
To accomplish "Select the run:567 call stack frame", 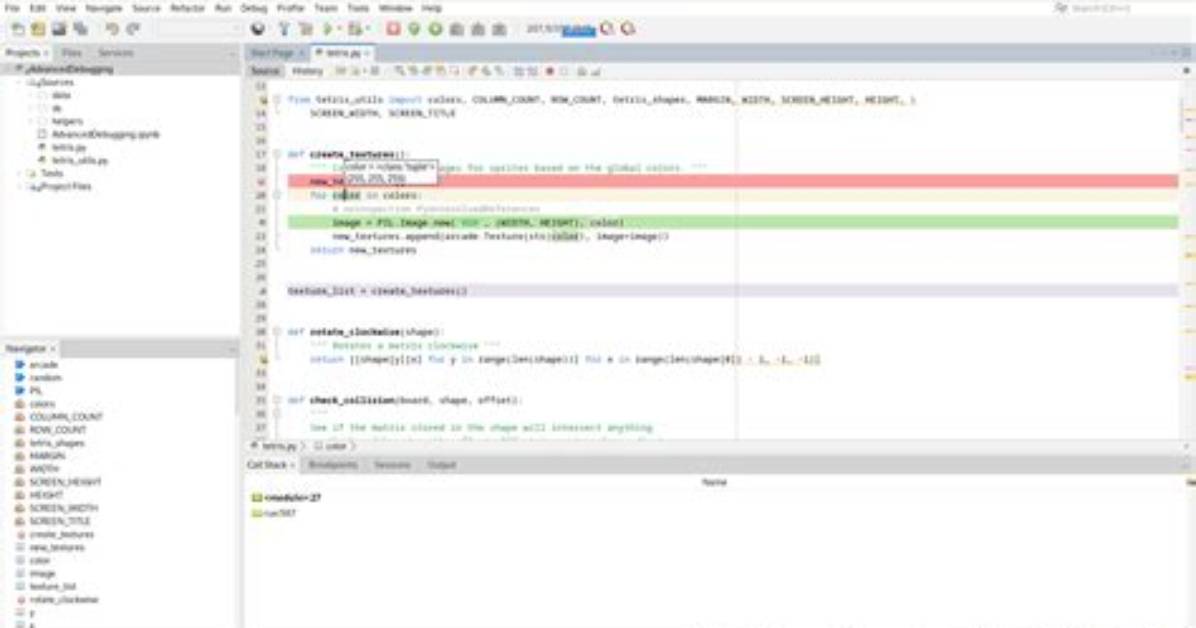I will 279,514.
